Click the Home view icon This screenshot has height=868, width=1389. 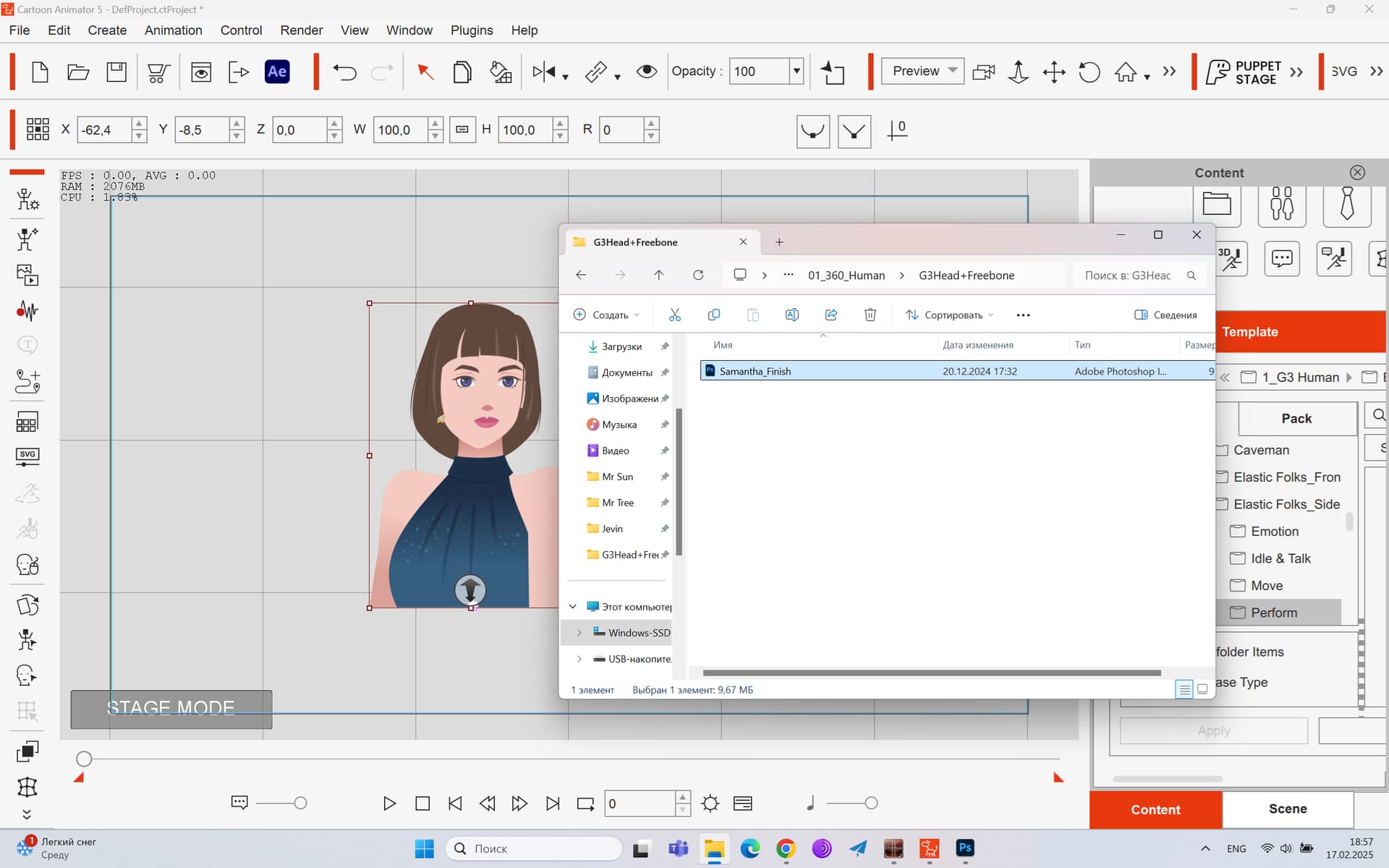click(1125, 72)
